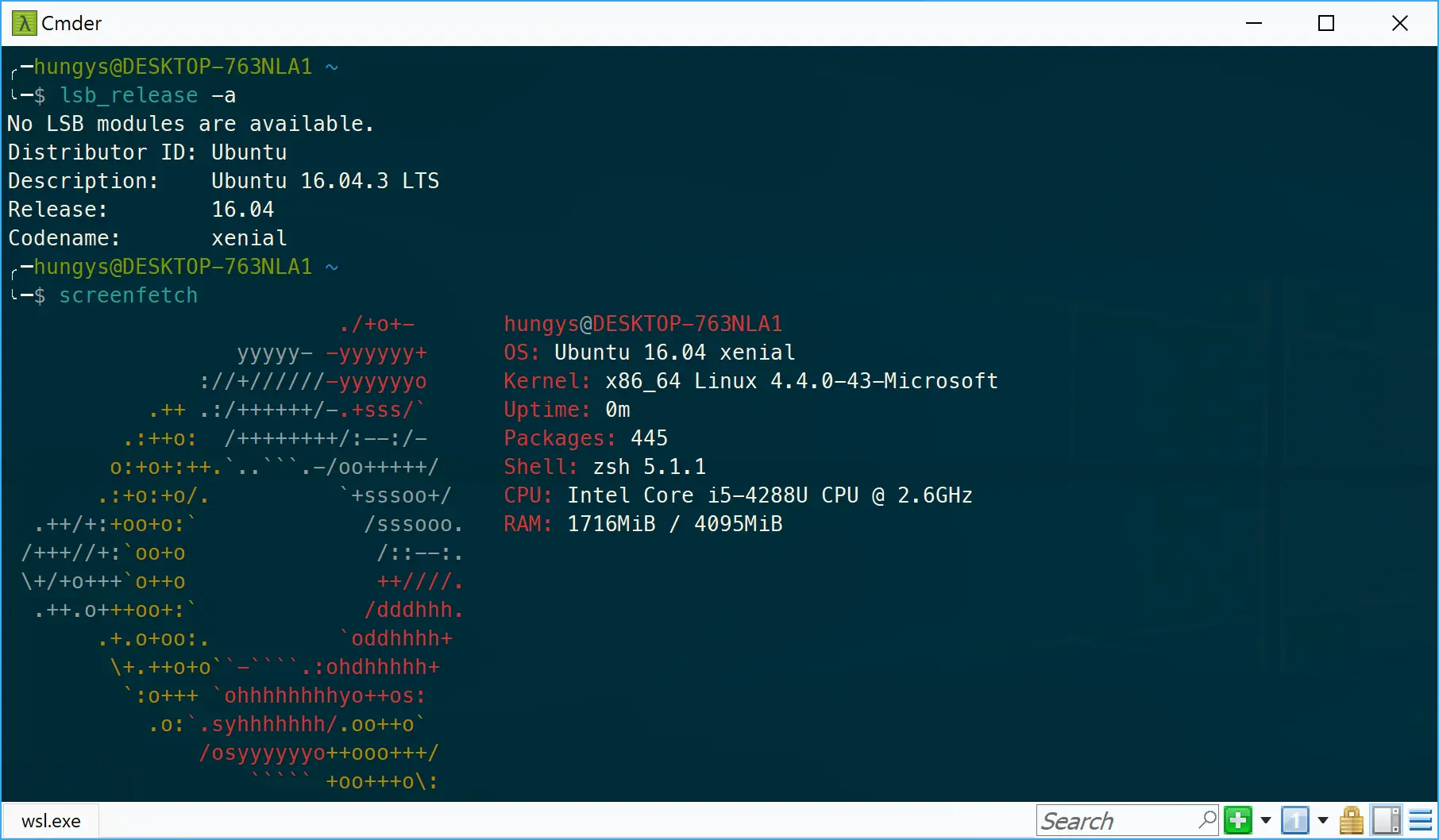The image size is (1439, 840).
Task: Toggle the scroll buffer view icon
Action: (x=1387, y=820)
